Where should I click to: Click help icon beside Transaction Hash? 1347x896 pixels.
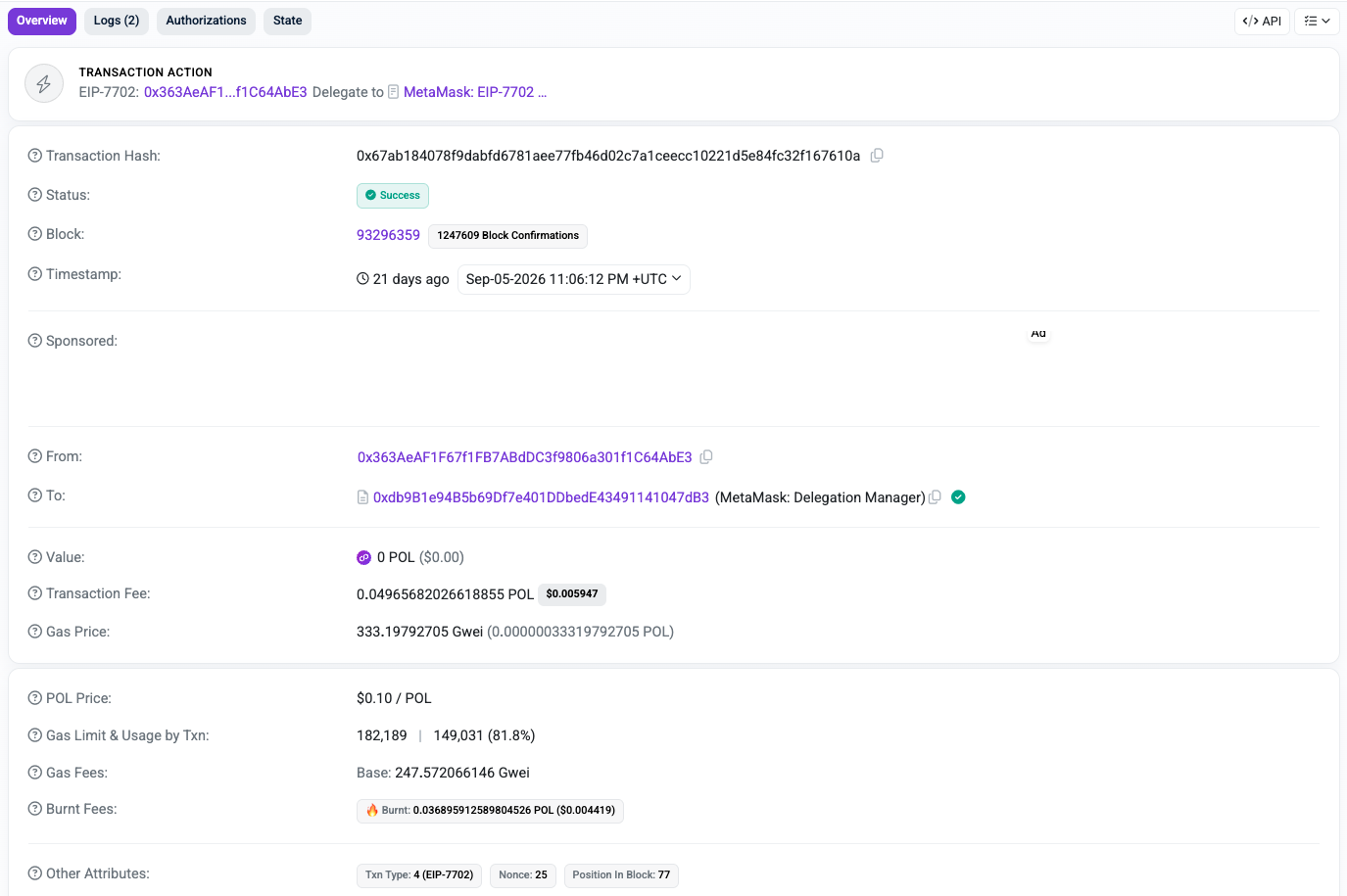(x=35, y=156)
